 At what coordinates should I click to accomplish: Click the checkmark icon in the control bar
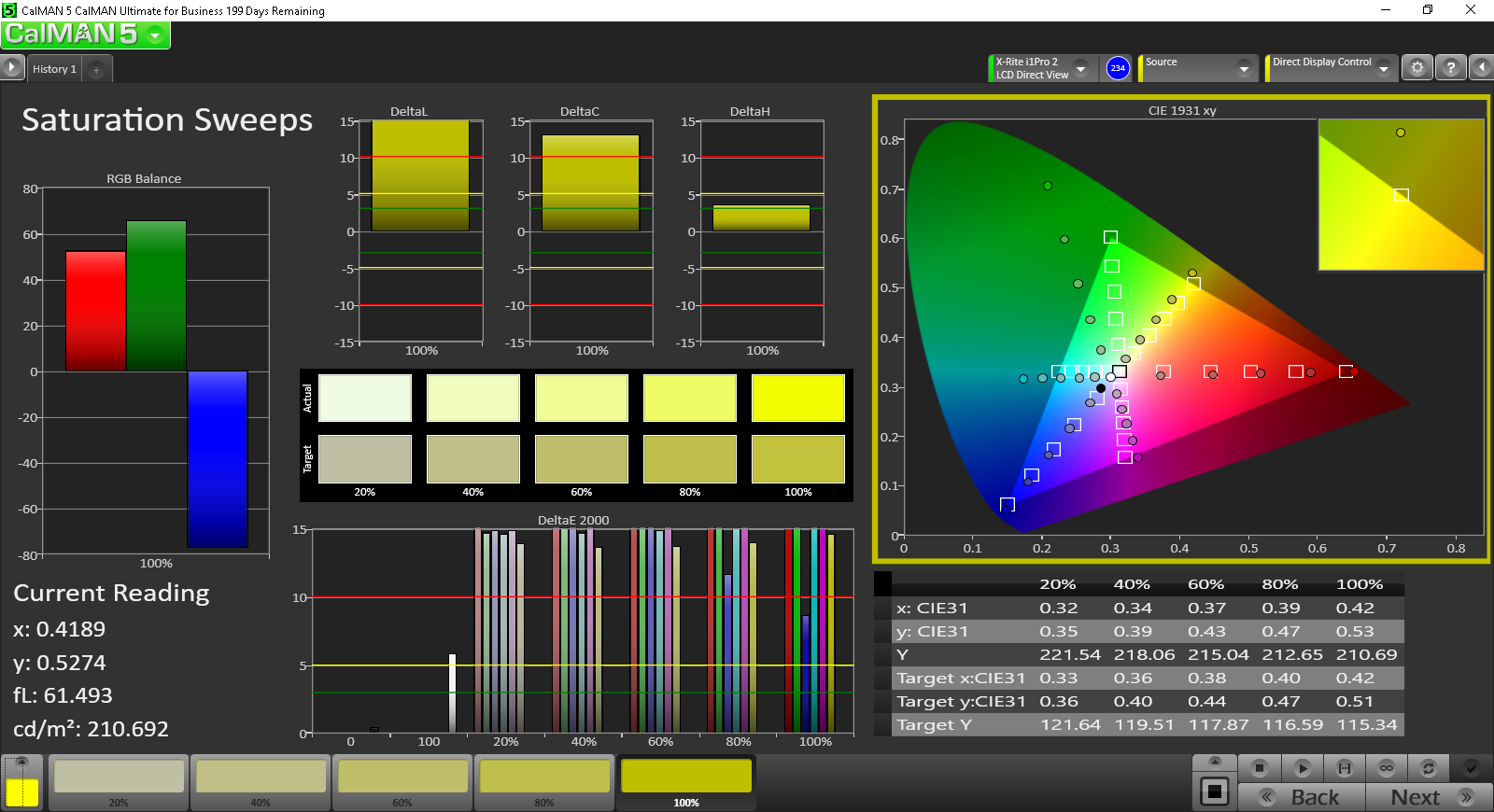(x=1471, y=768)
